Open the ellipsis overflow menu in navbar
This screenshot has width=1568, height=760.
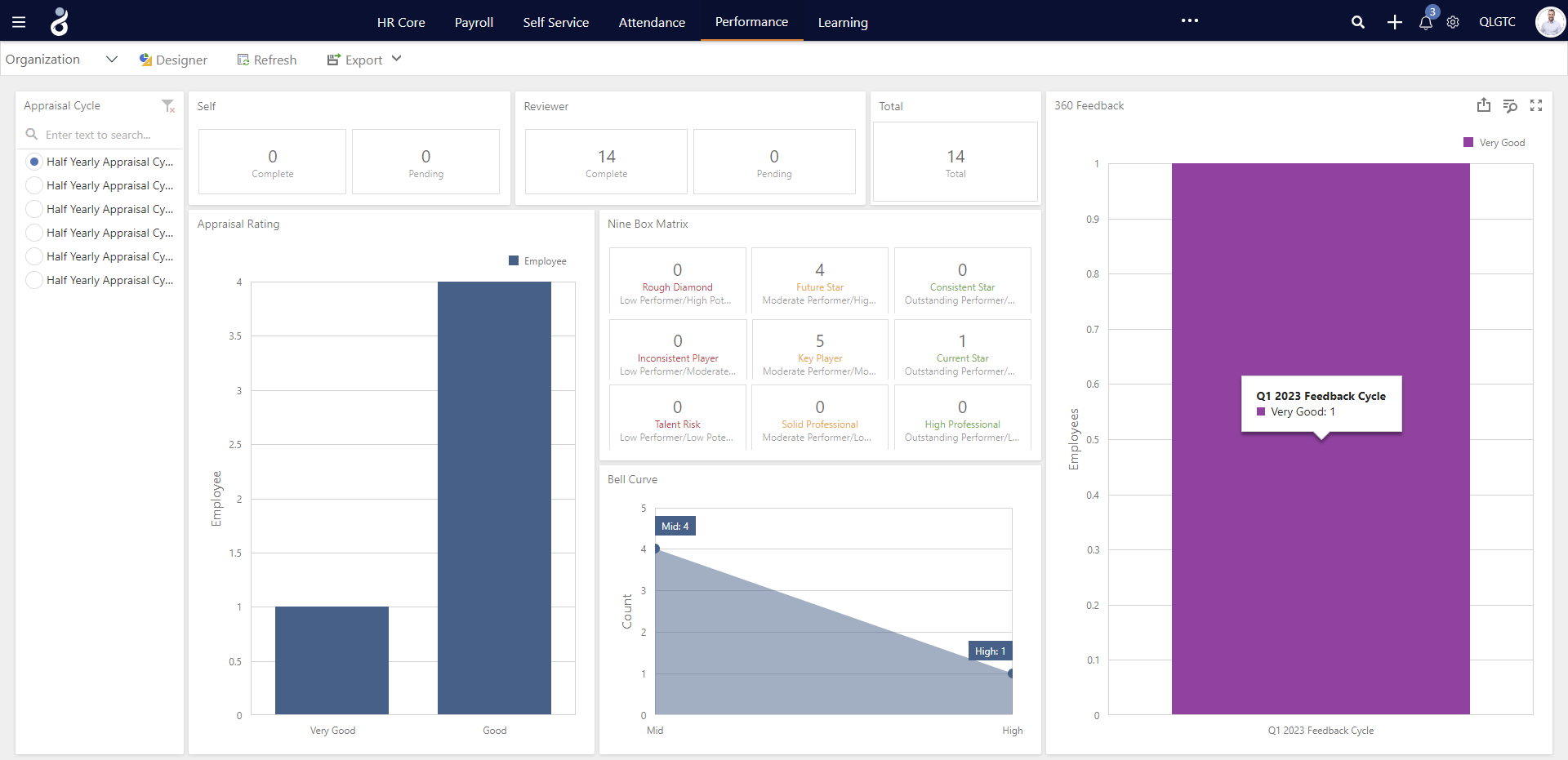click(x=1189, y=21)
